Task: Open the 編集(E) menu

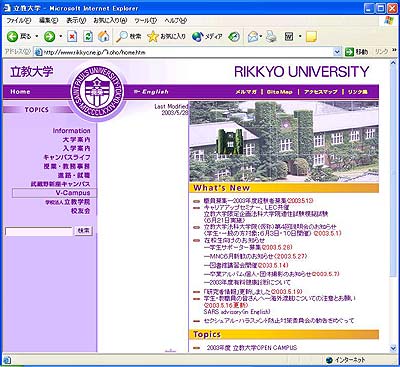Action: click(49, 21)
